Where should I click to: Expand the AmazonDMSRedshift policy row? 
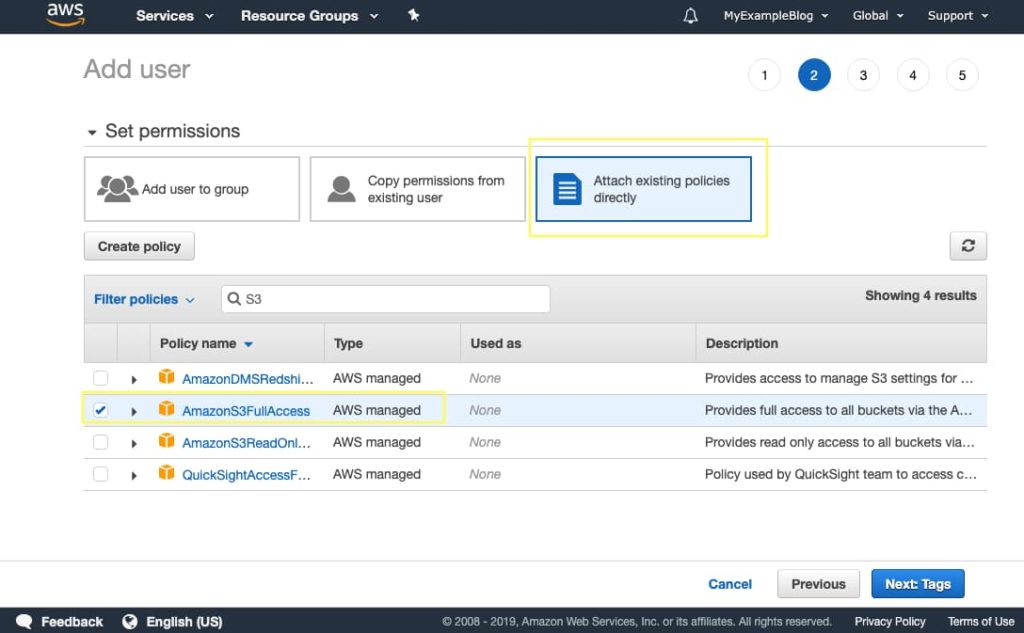(134, 378)
